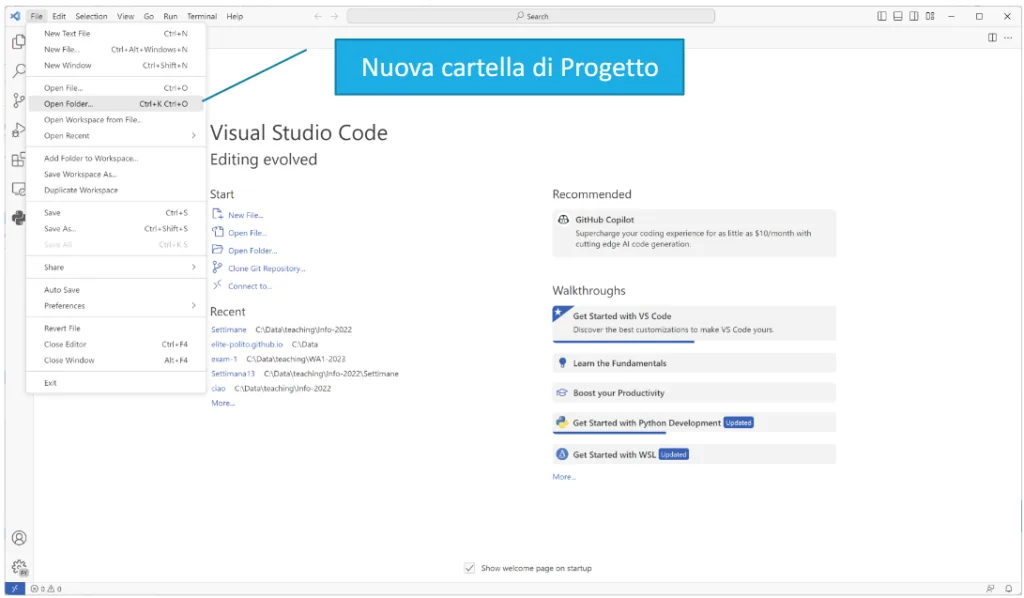Uncheck Show welcome page on startup
Viewport: 1024px width, 598px height.
point(470,568)
